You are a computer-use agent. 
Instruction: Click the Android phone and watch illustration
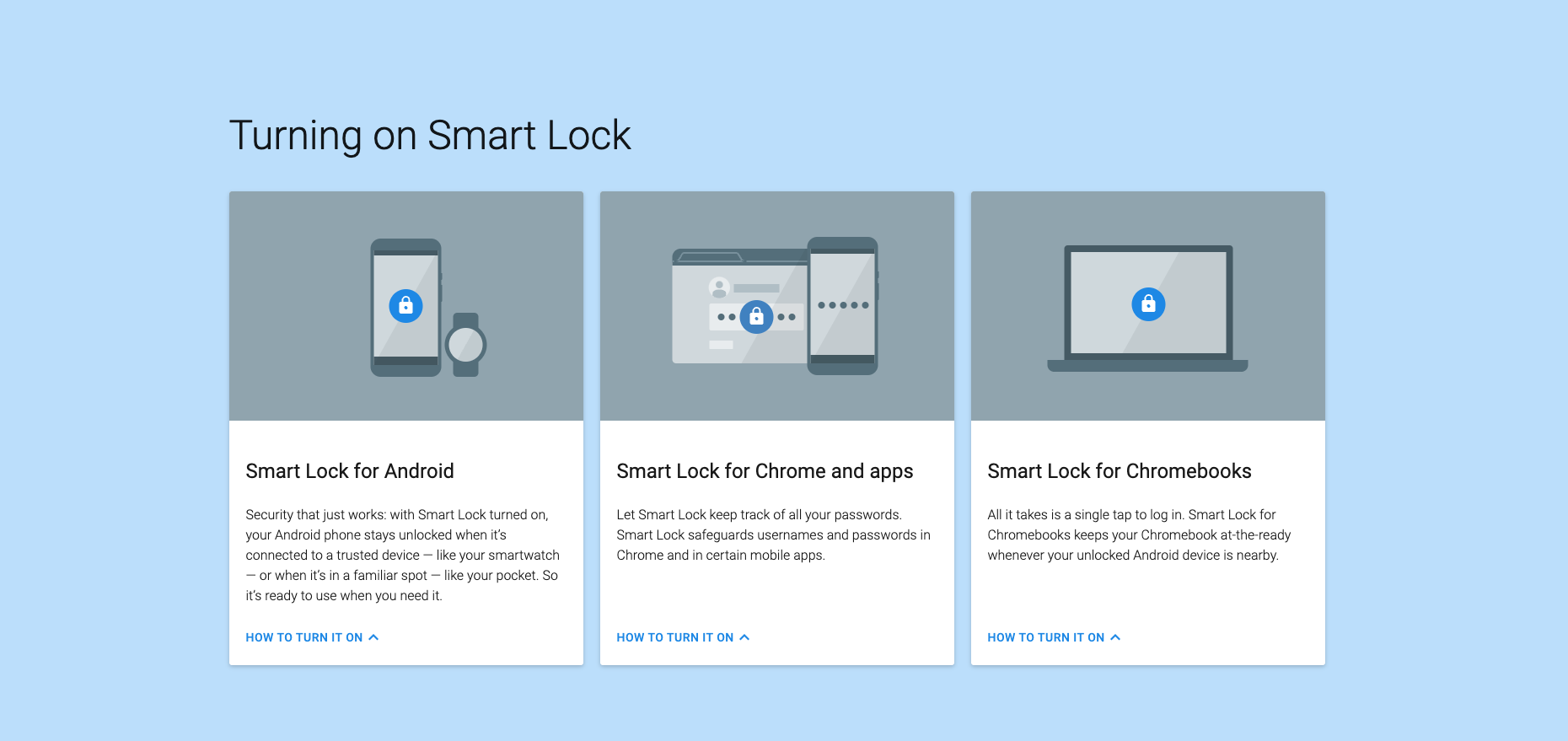[428, 307]
